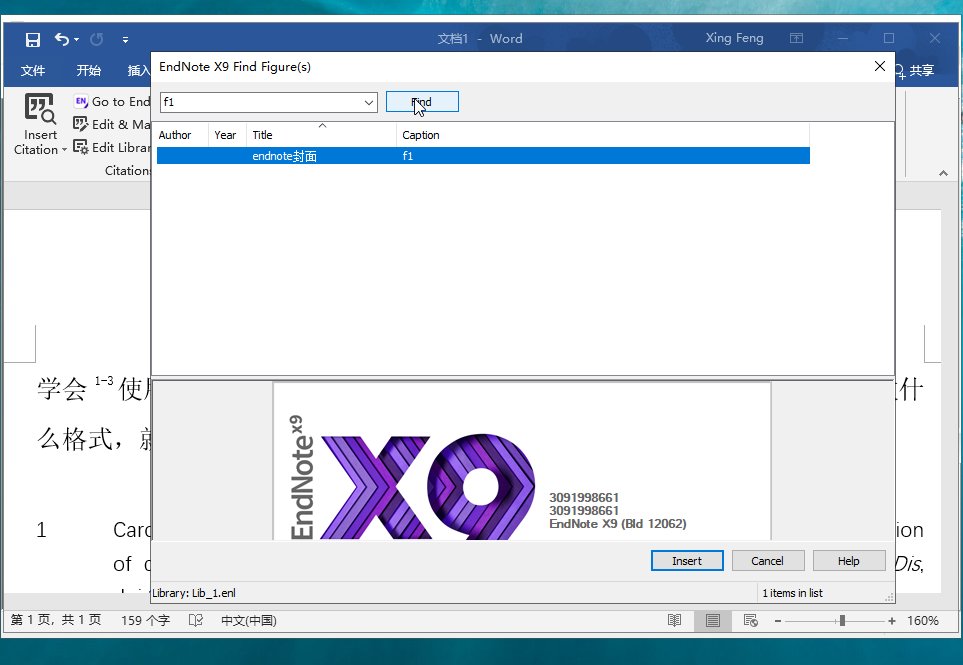The image size is (963, 665).
Task: Open Help for Find Figure dialog
Action: click(849, 561)
